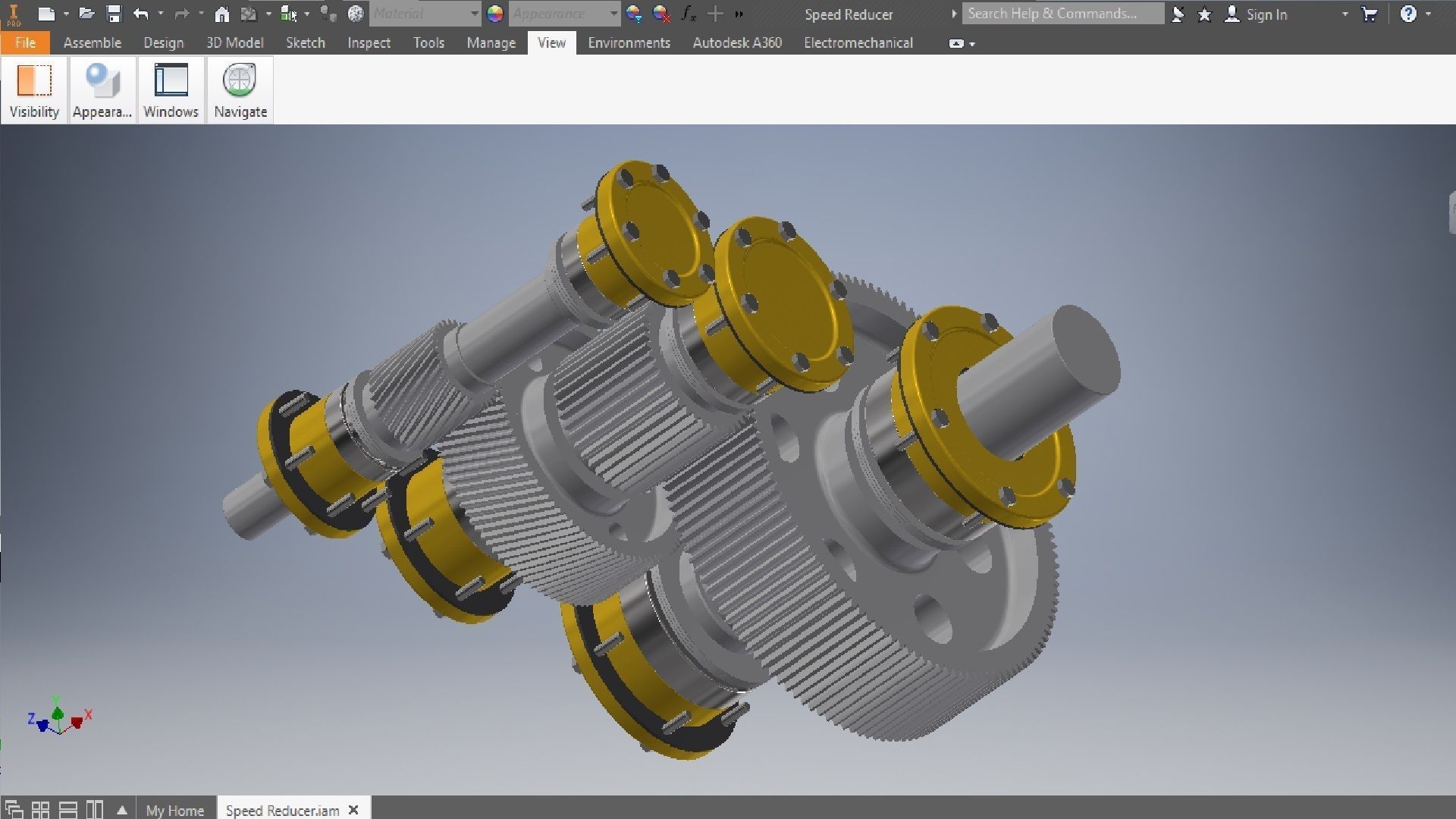
Task: Switch to the Assemble ribbon tab
Action: pos(92,43)
